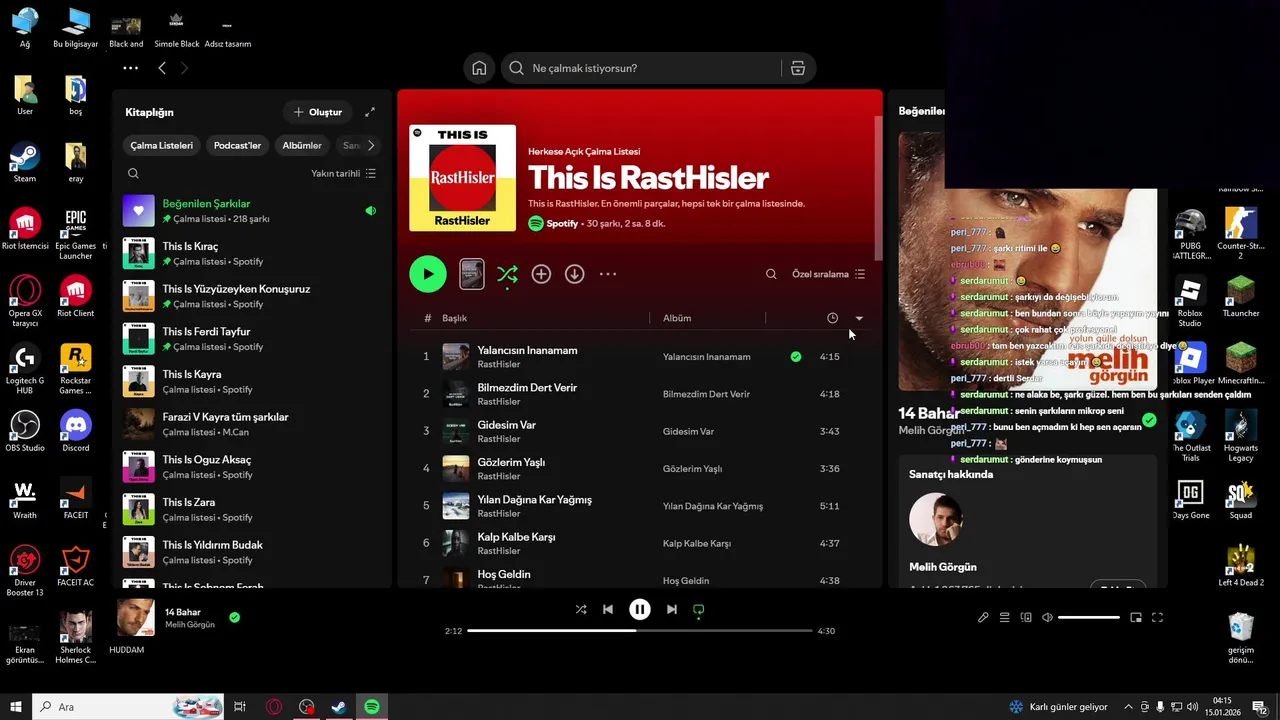Viewport: 1280px width, 720px height.
Task: Sort tracks by duration clock icon
Action: (832, 318)
